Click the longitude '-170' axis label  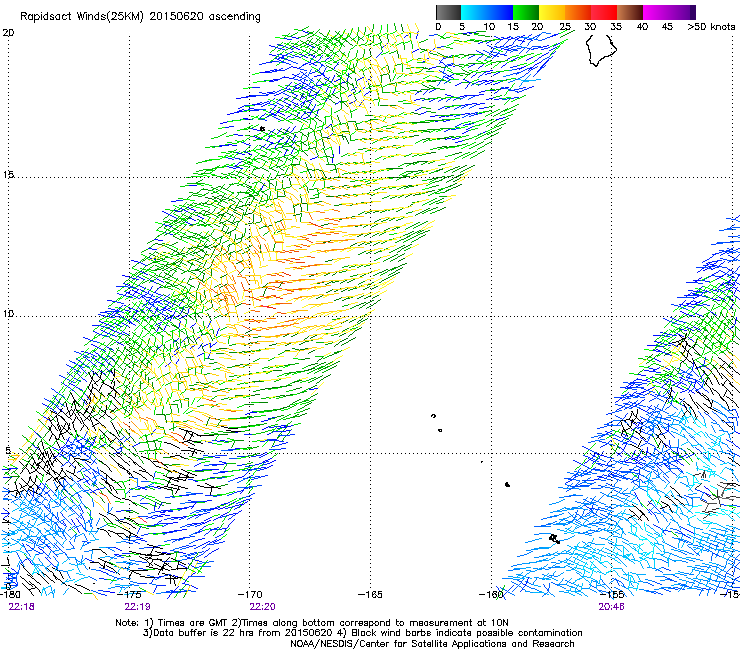(250, 595)
